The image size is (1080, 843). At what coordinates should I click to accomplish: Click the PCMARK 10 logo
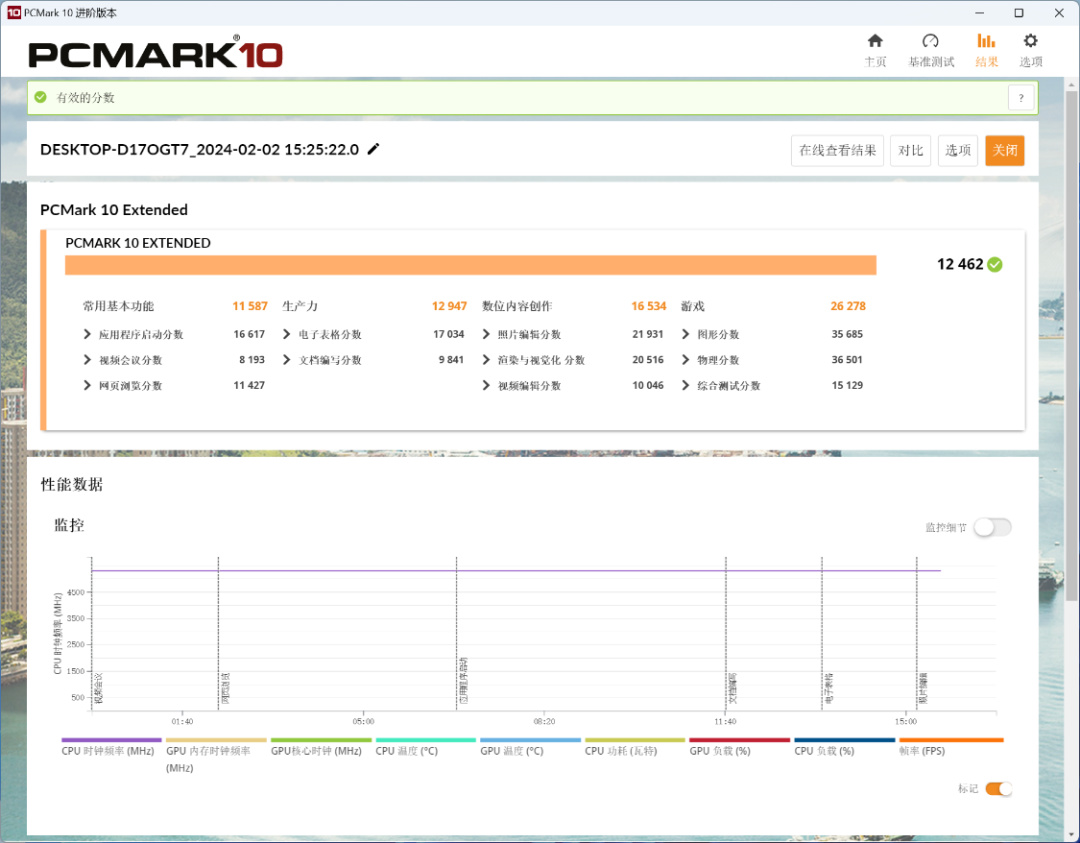pyautogui.click(x=156, y=54)
